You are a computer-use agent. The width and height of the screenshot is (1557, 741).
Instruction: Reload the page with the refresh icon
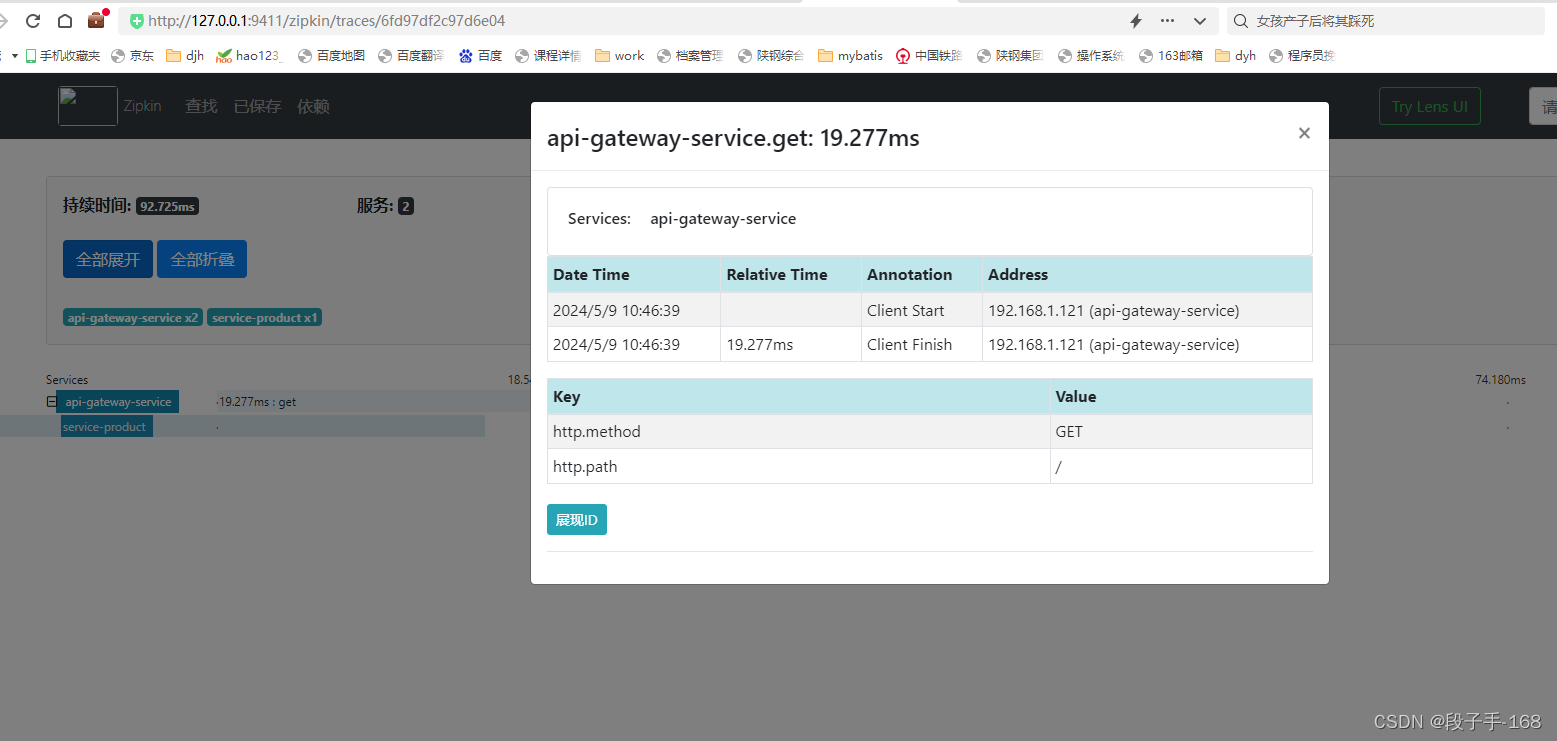[33, 21]
